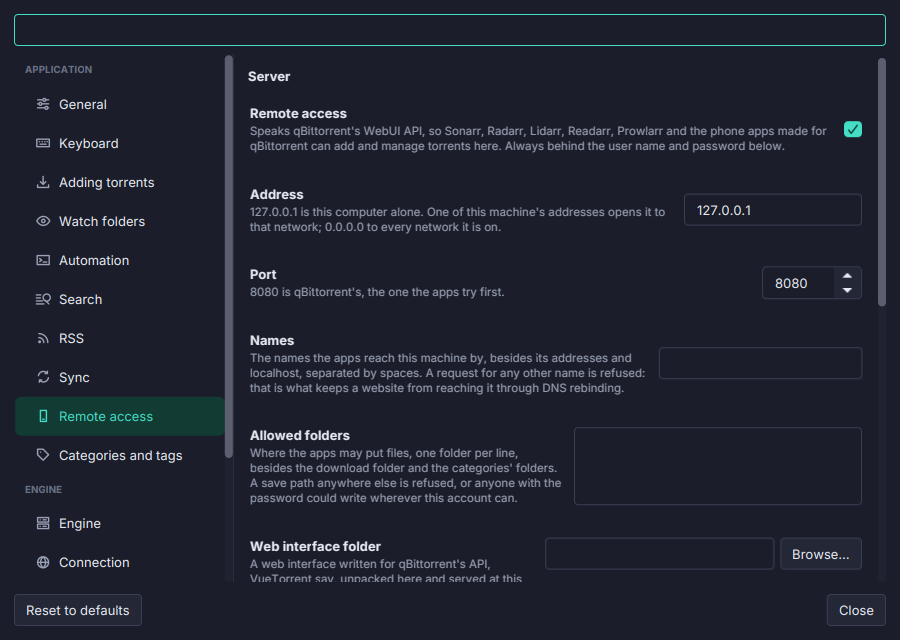Click the RSS feed icon

tap(43, 338)
